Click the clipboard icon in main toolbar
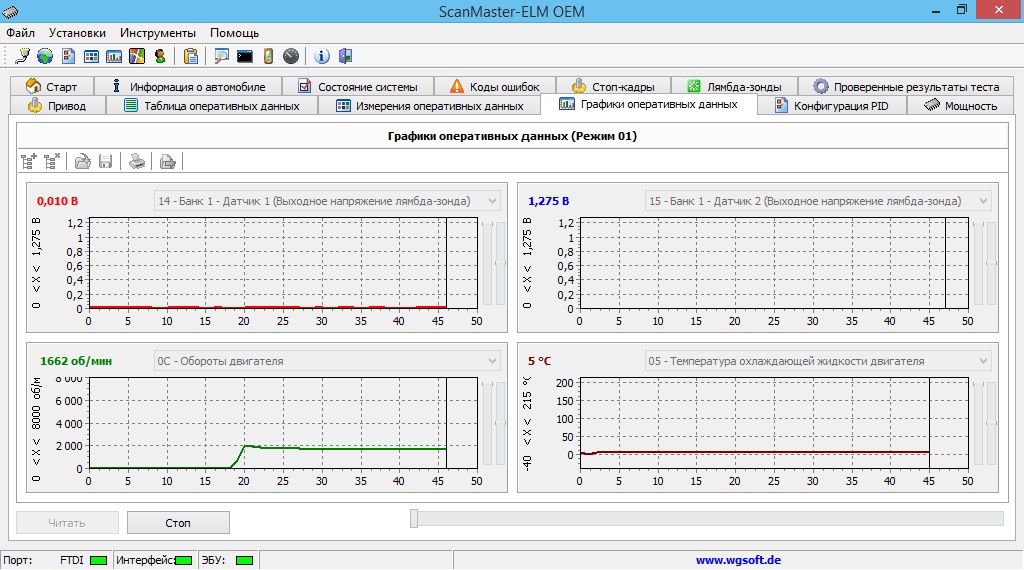This screenshot has height=570, width=1024. [x=190, y=56]
